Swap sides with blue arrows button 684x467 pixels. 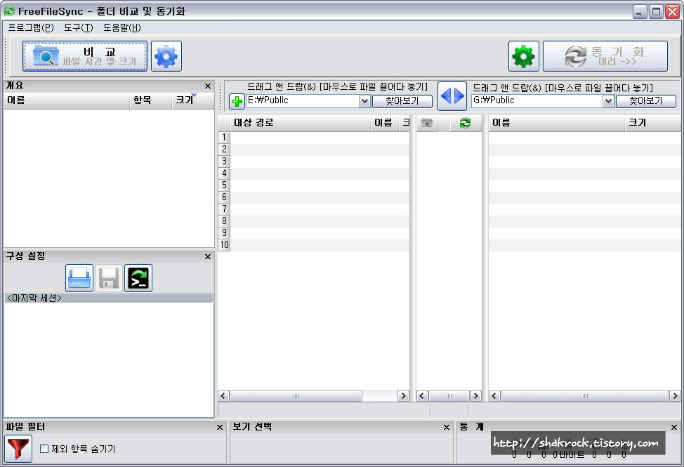pyautogui.click(x=452, y=95)
